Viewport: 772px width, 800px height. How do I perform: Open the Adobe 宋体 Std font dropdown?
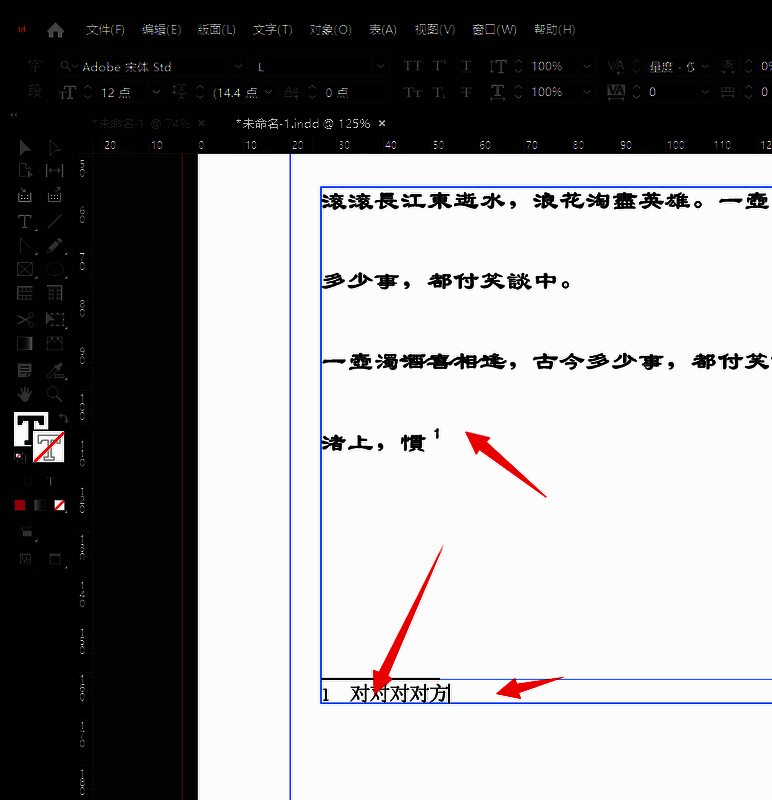coord(237,66)
